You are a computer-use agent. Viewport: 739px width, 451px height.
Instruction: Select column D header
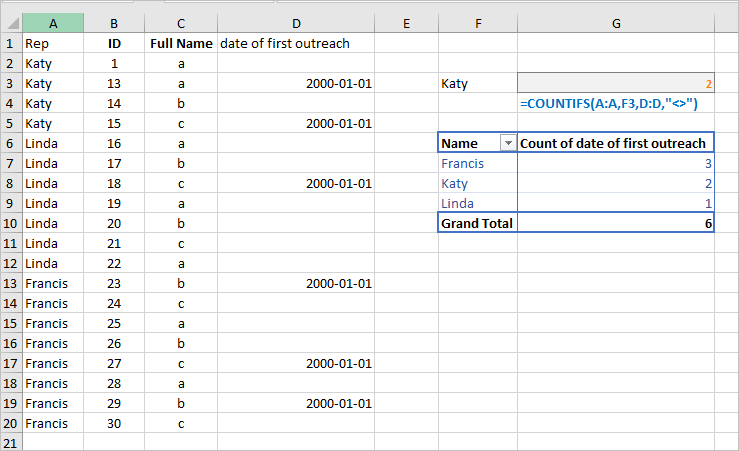point(296,23)
